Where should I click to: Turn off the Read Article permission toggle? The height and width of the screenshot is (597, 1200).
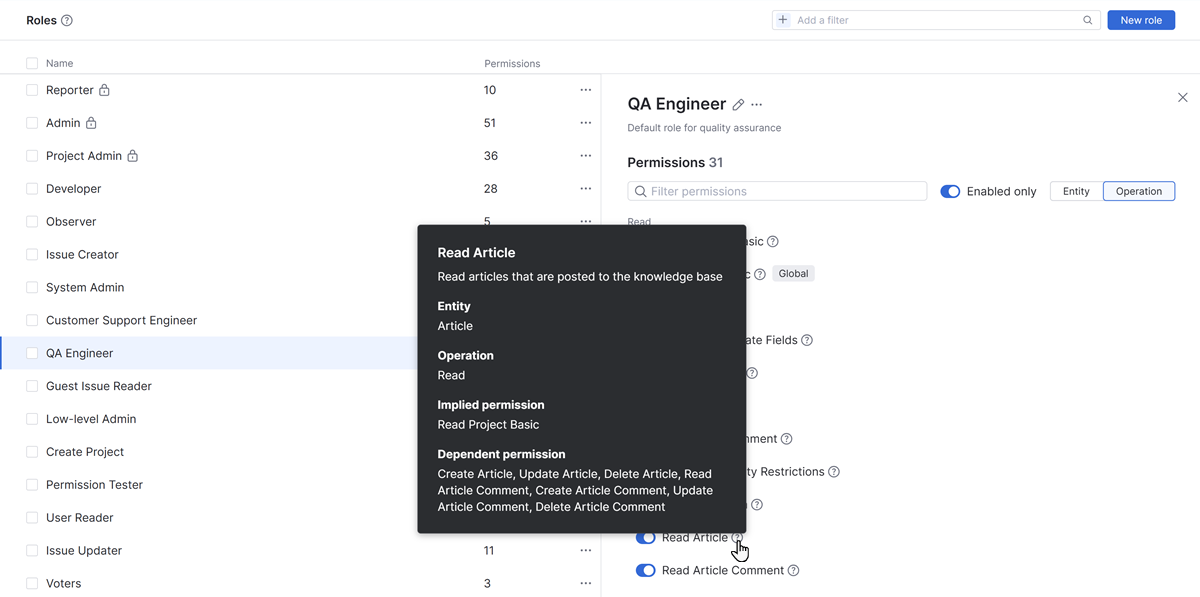644,537
